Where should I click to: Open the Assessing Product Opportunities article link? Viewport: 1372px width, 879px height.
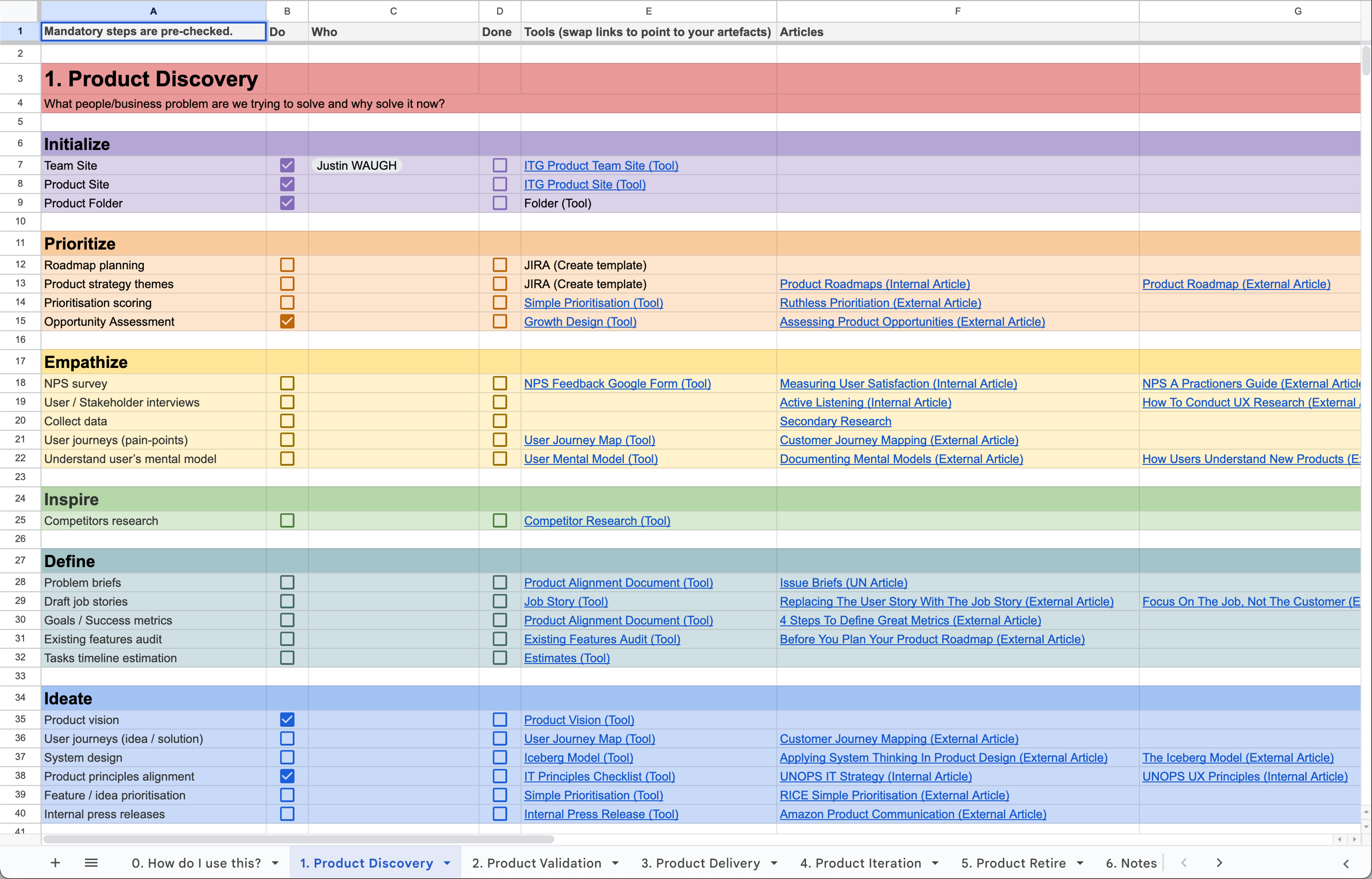pyautogui.click(x=912, y=321)
